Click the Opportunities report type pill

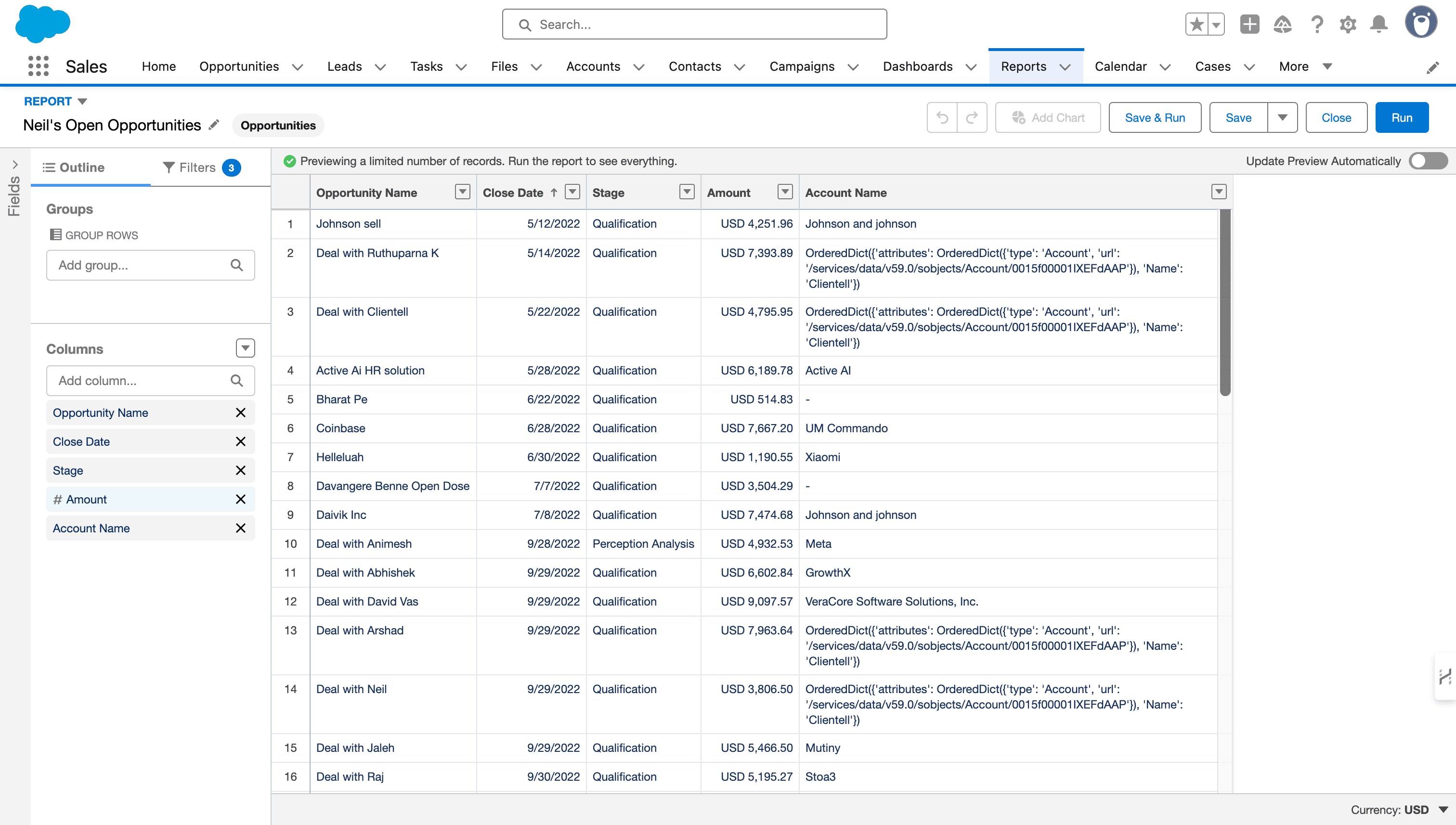point(278,125)
